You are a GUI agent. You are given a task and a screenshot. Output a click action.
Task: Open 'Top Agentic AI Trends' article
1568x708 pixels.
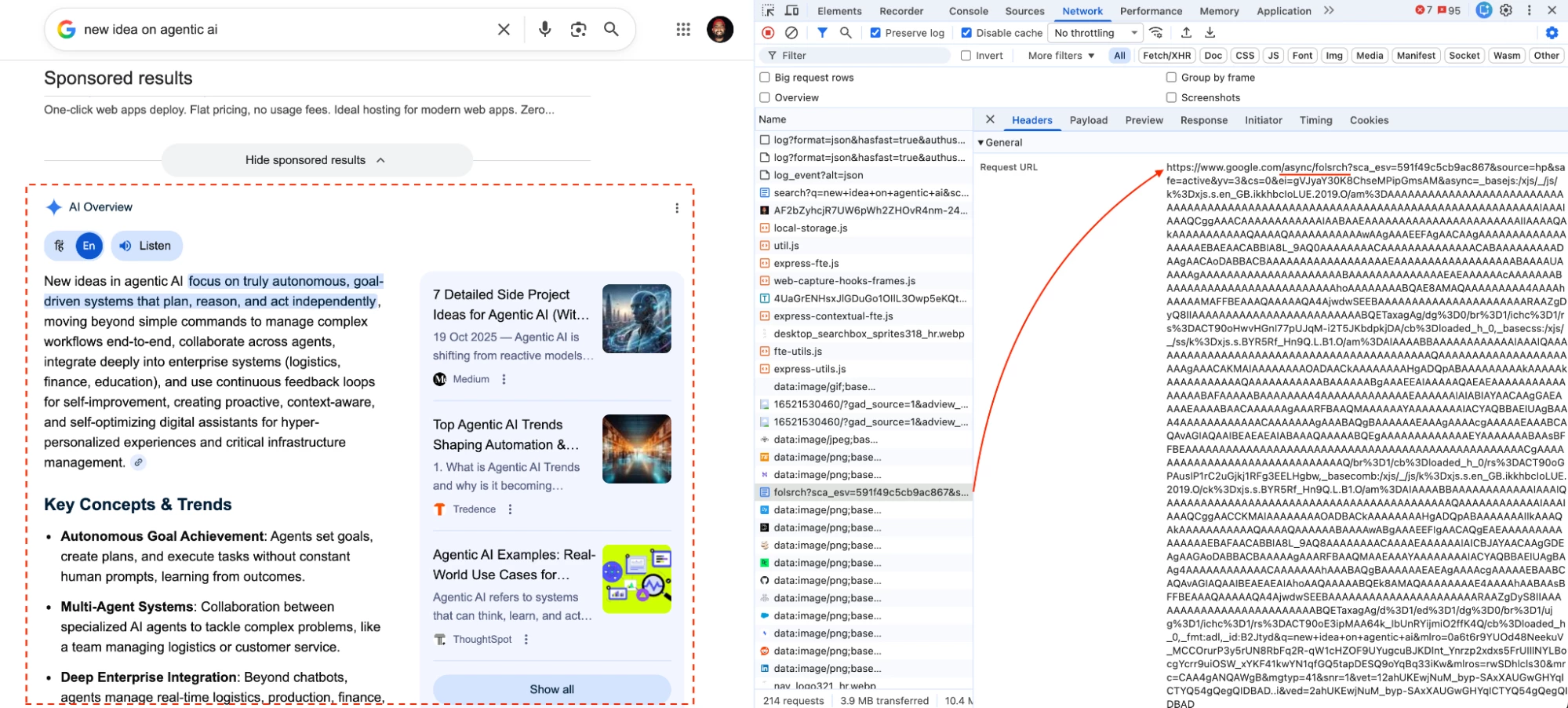507,435
